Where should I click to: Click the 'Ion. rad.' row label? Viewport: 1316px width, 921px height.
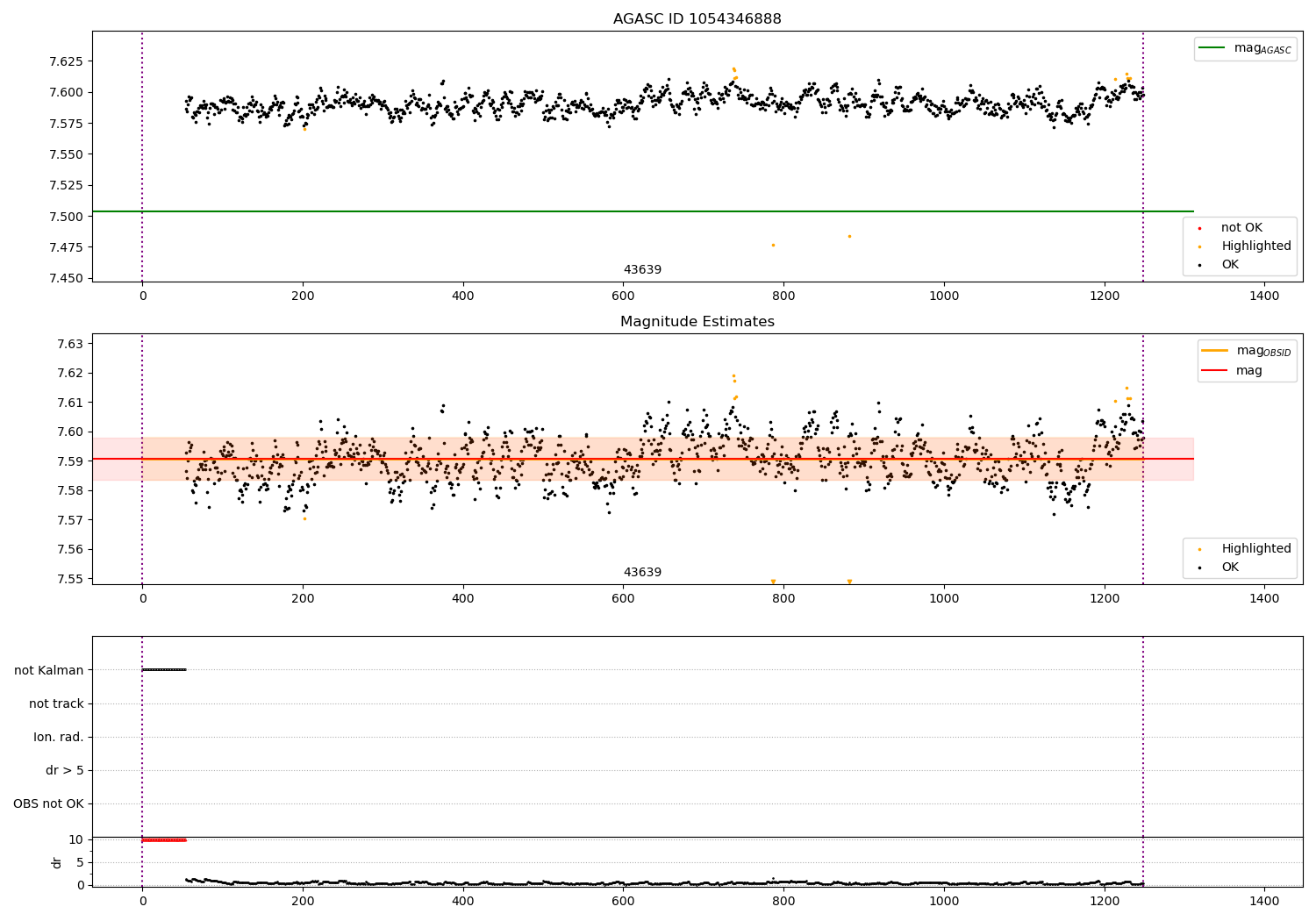pos(59,738)
